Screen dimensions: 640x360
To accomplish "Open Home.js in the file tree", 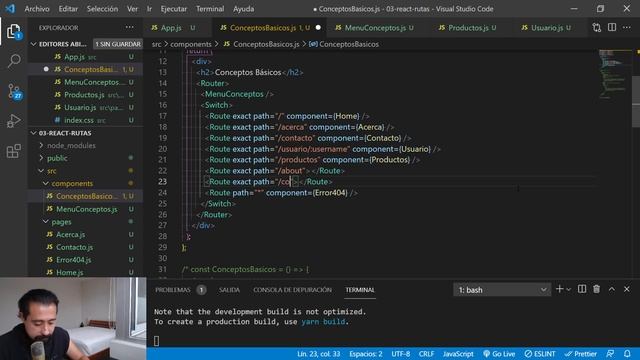I will point(69,272).
